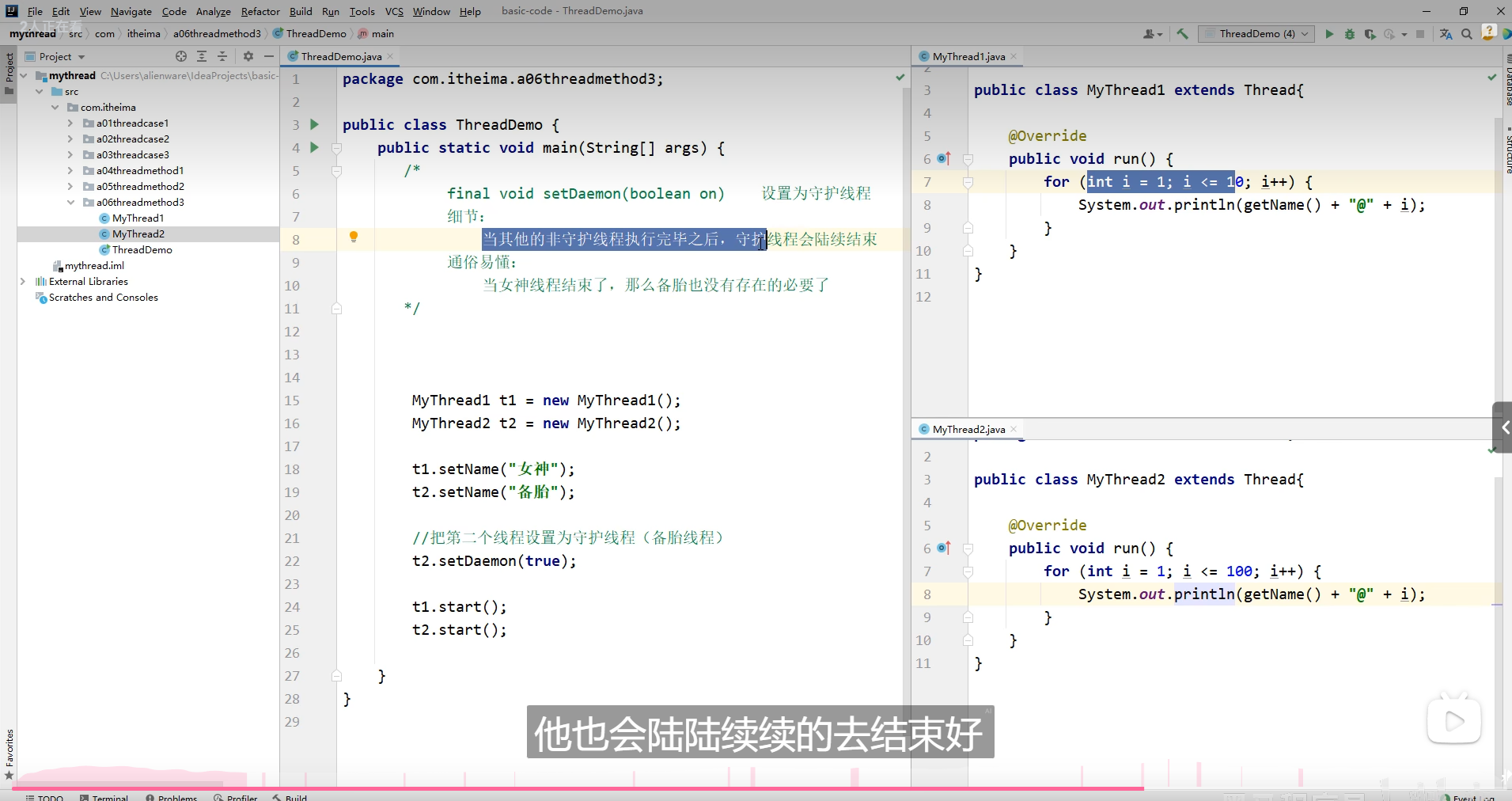Click the yellow intention light bulb
Viewport: 1512px width, 801px height.
point(354,237)
